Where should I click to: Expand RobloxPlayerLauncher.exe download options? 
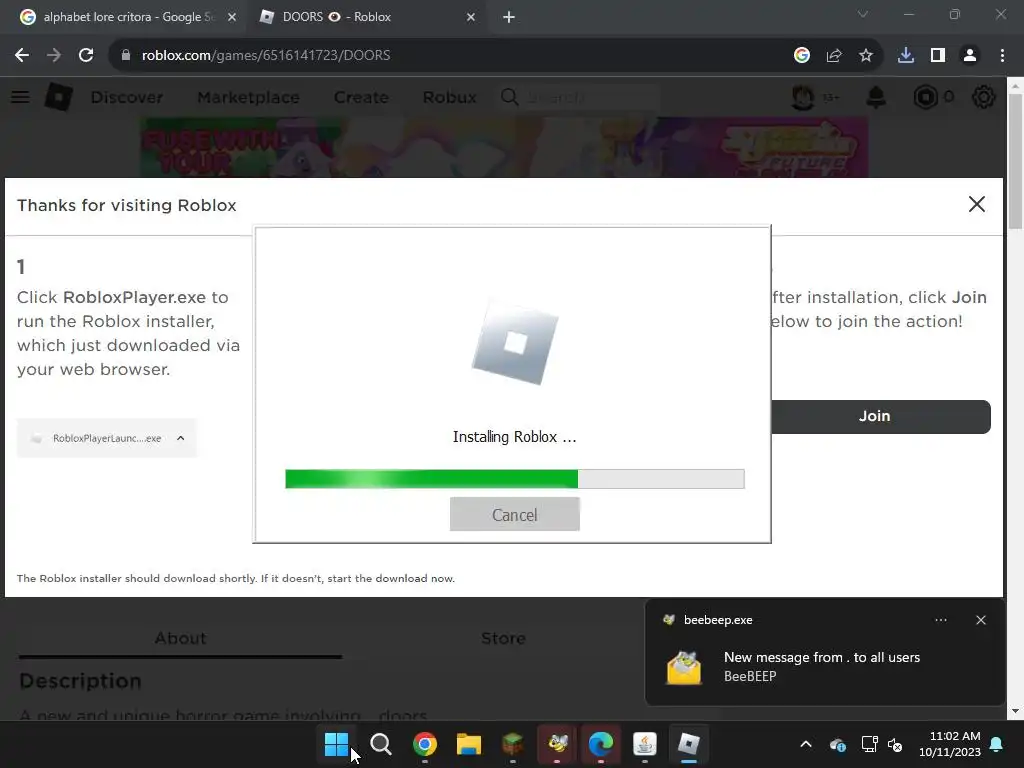(x=181, y=438)
